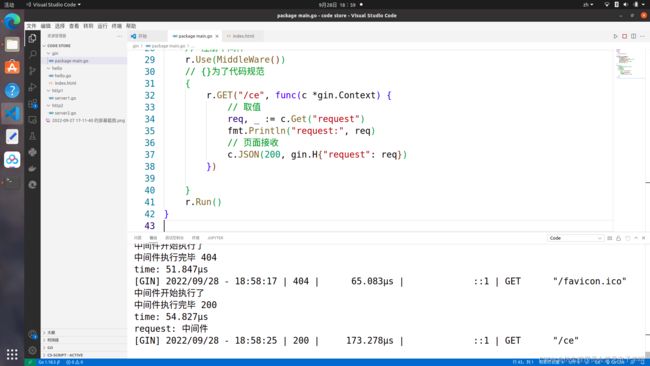Collapse the hello folder

[x=84, y=68]
